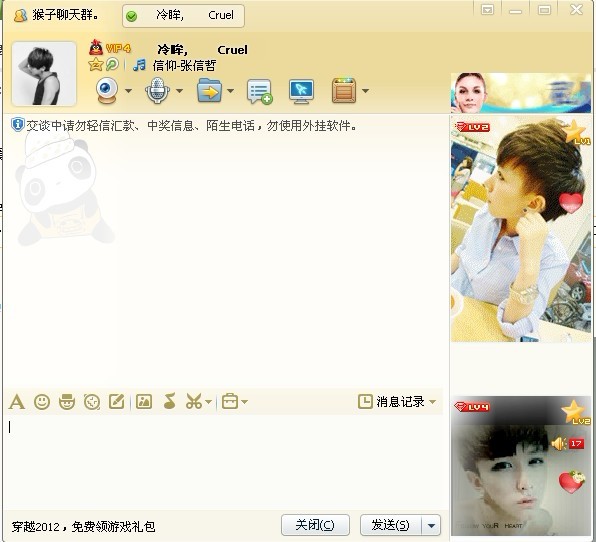
Task: Open message history 消息记录
Action: tap(392, 401)
